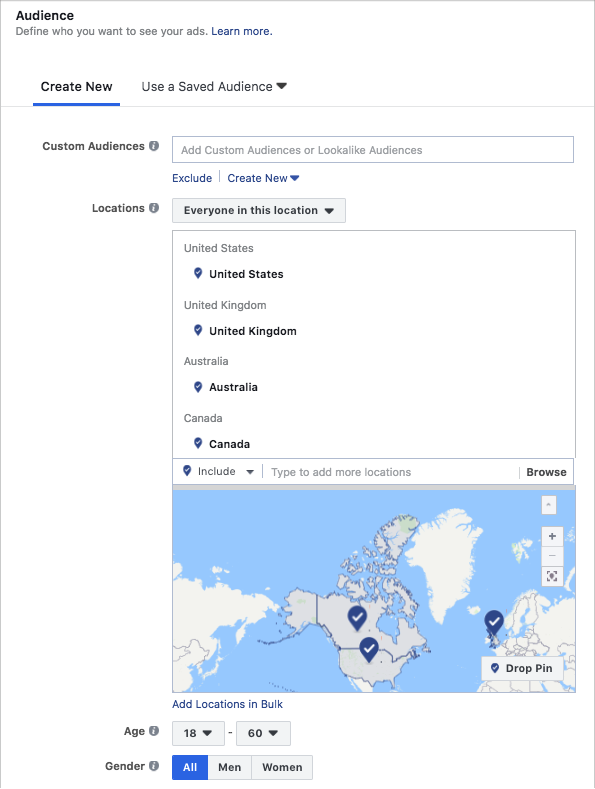Click the map fullscreen focus icon
Screen dimensions: 595x789
pos(552,576)
